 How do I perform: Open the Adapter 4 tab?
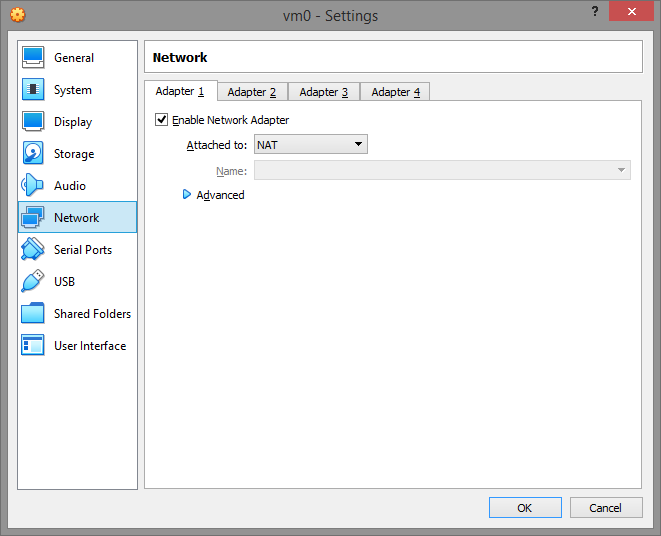click(395, 92)
